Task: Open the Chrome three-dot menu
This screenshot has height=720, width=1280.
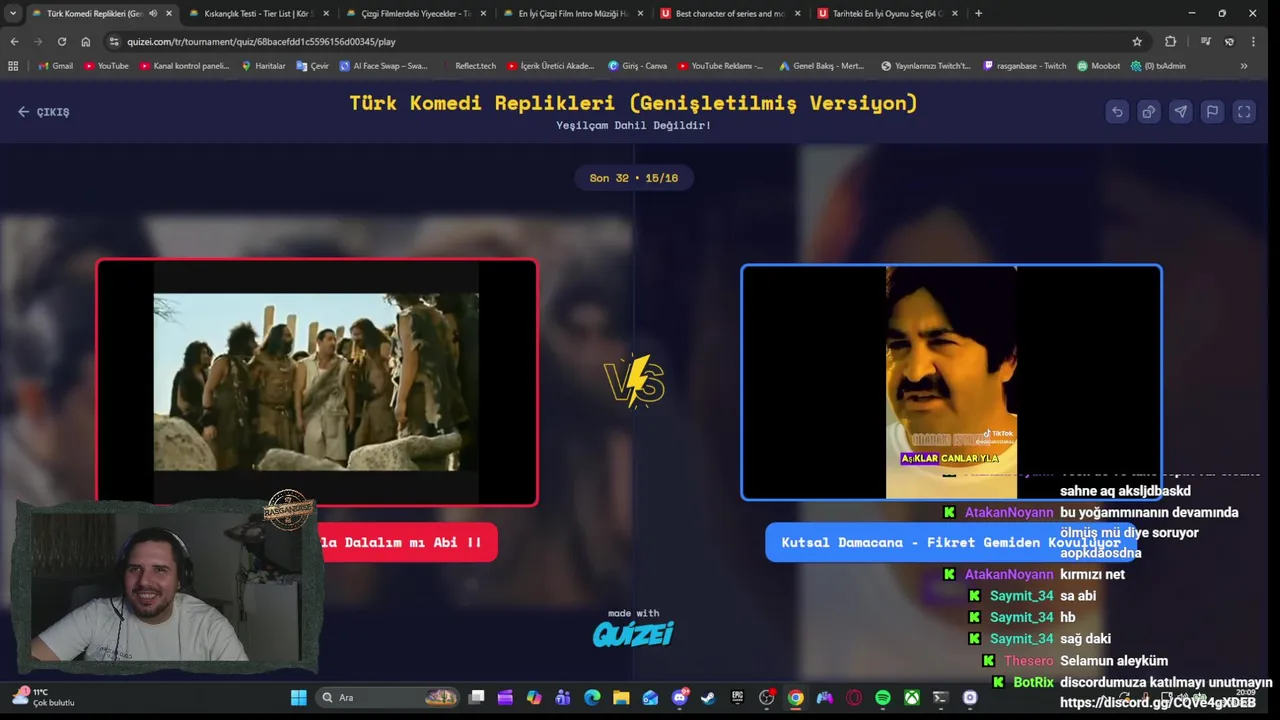Action: click(x=1253, y=41)
